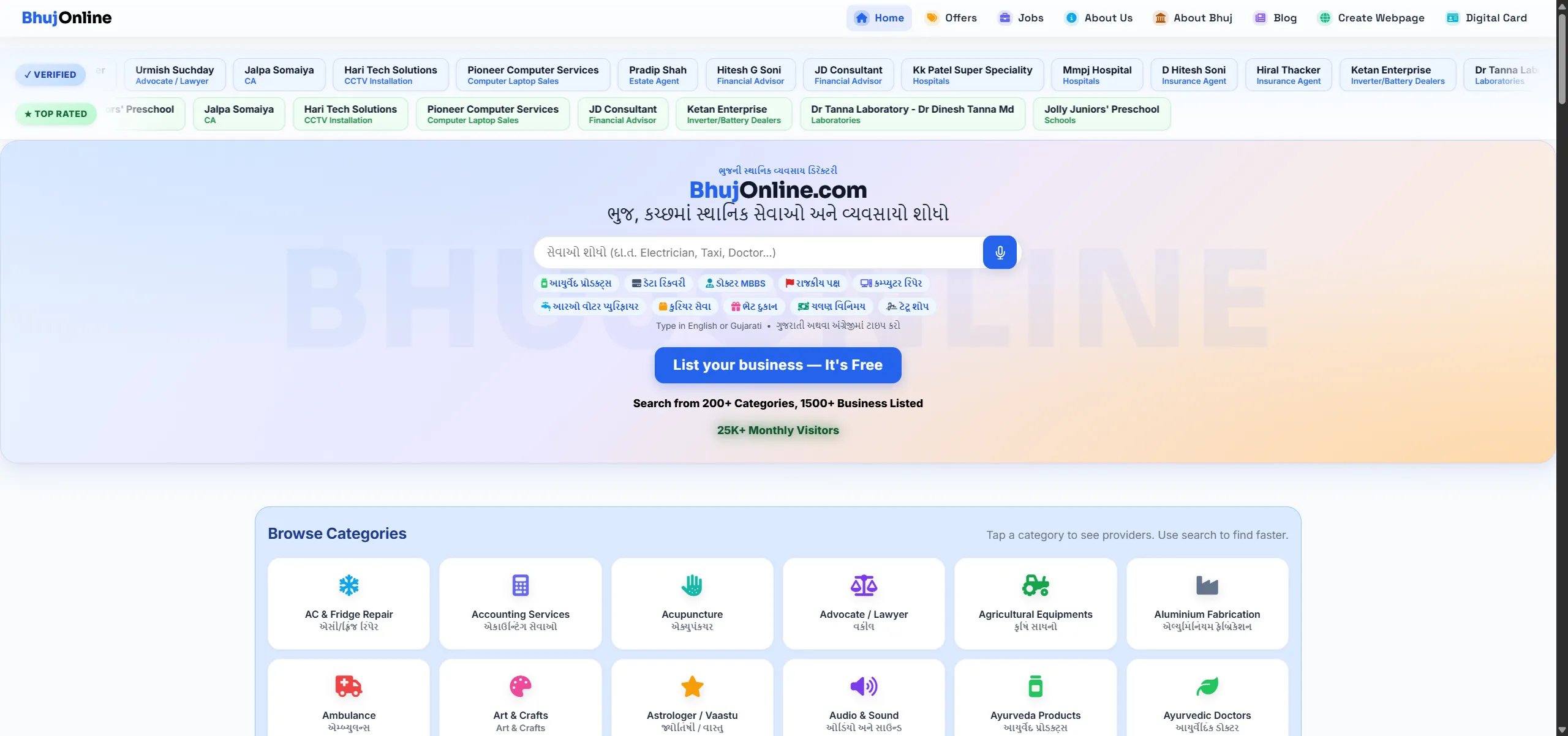This screenshot has height=736, width=1568.
Task: Open top rated Jolly Juniors' Preschool Schools listing
Action: click(1101, 114)
